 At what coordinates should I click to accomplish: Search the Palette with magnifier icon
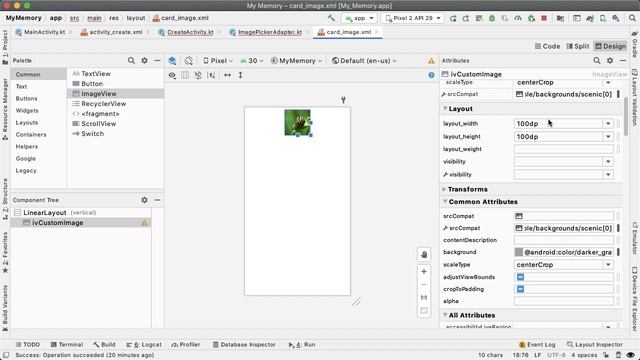(131, 60)
